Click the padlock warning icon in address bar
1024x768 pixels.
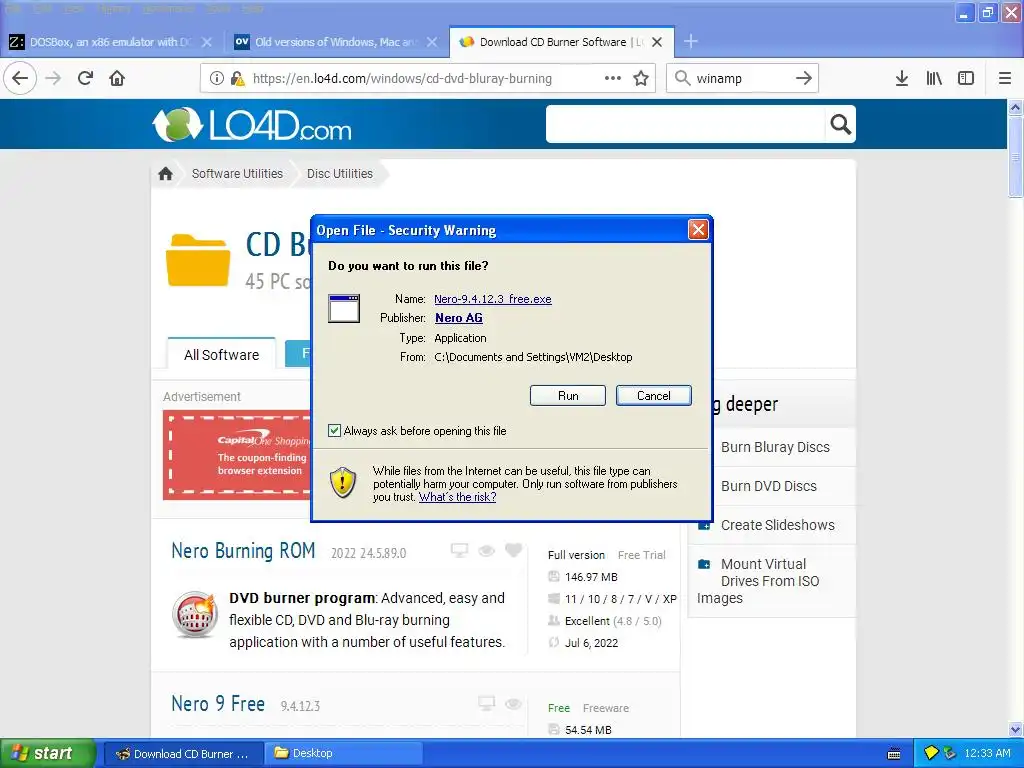[237, 78]
